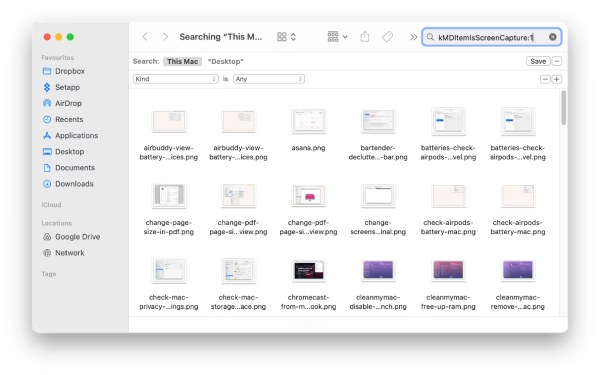Image resolution: width=600 pixels, height=375 pixels.
Task: Show more toolbar items with double chevron
Action: coord(413,37)
